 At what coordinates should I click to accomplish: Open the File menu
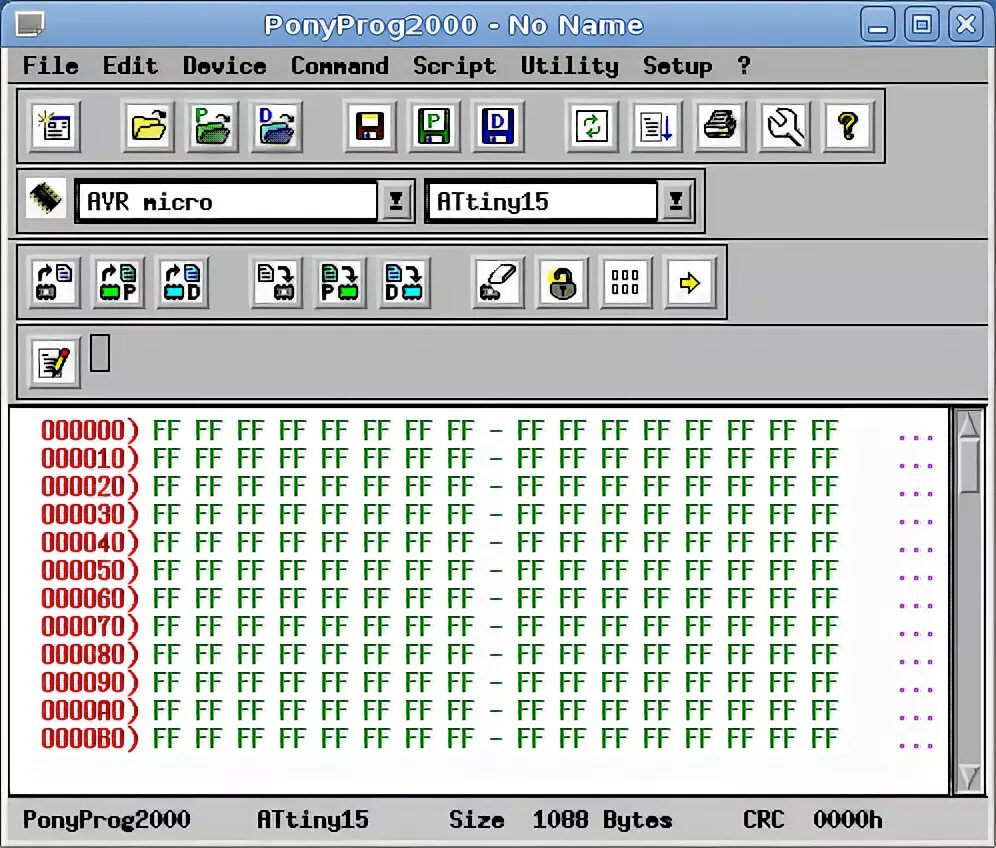(51, 65)
